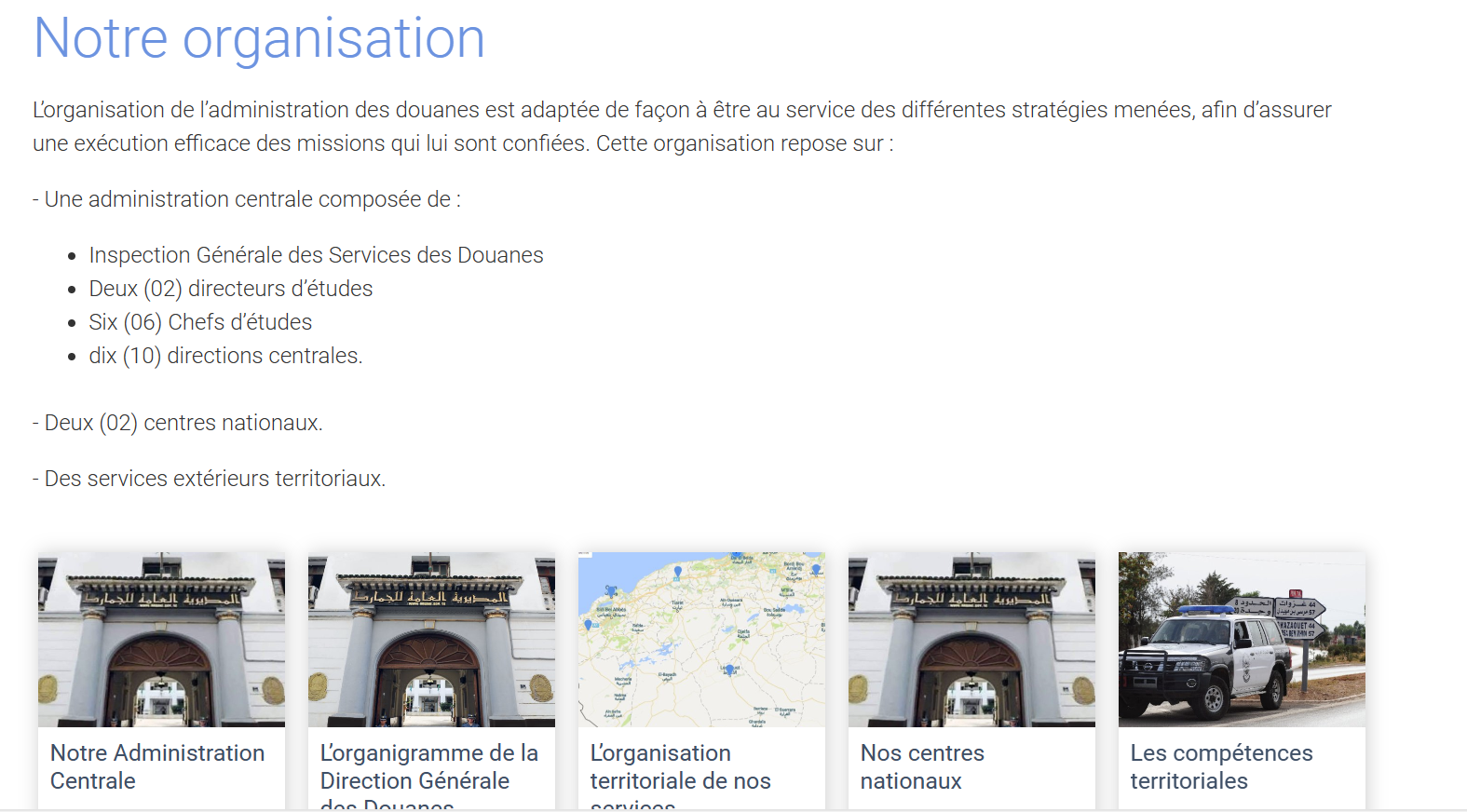Screen dimensions: 1467x812
Task: Select Inspection Générale des Services des Douanes
Action: (316, 255)
